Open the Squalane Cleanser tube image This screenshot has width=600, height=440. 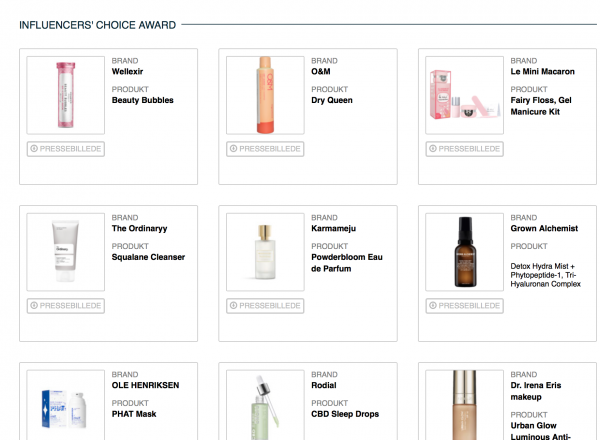(x=66, y=252)
